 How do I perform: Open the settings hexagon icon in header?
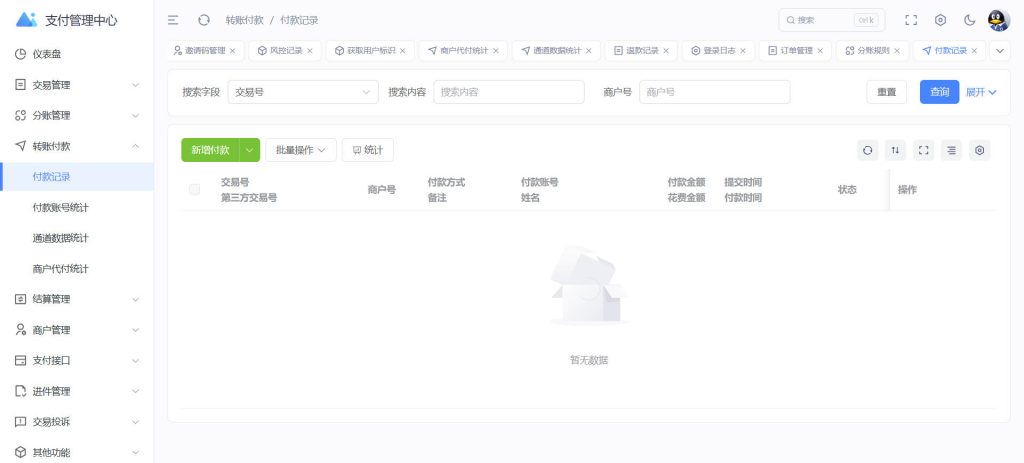tap(940, 20)
